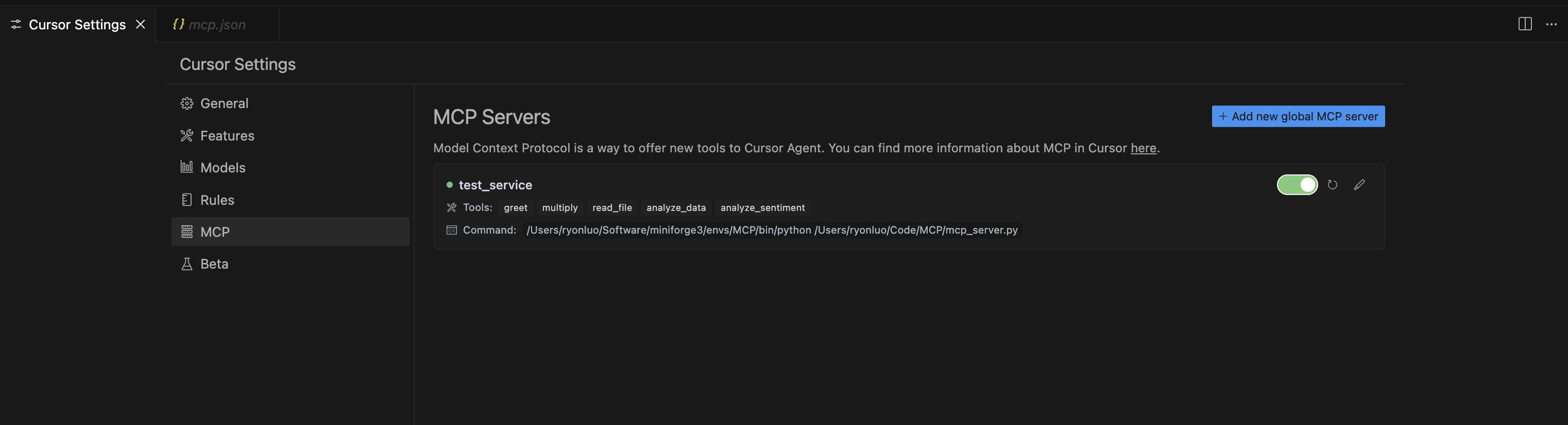Click the Features tools icon
Image resolution: width=1568 pixels, height=425 pixels.
(187, 136)
